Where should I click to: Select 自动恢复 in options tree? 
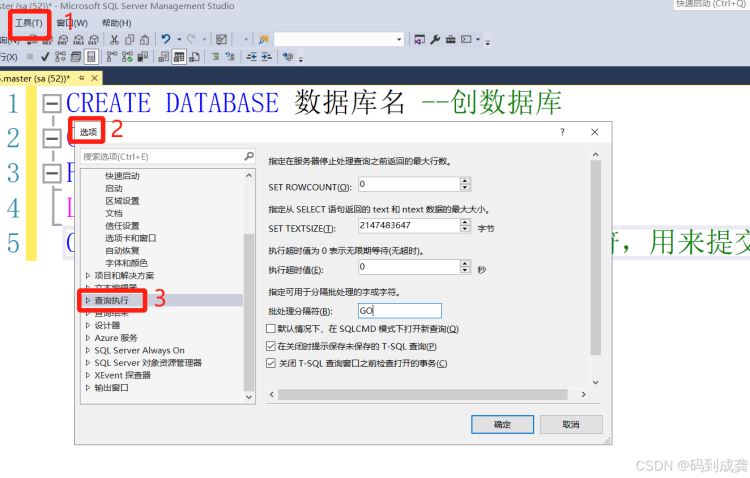coord(122,250)
